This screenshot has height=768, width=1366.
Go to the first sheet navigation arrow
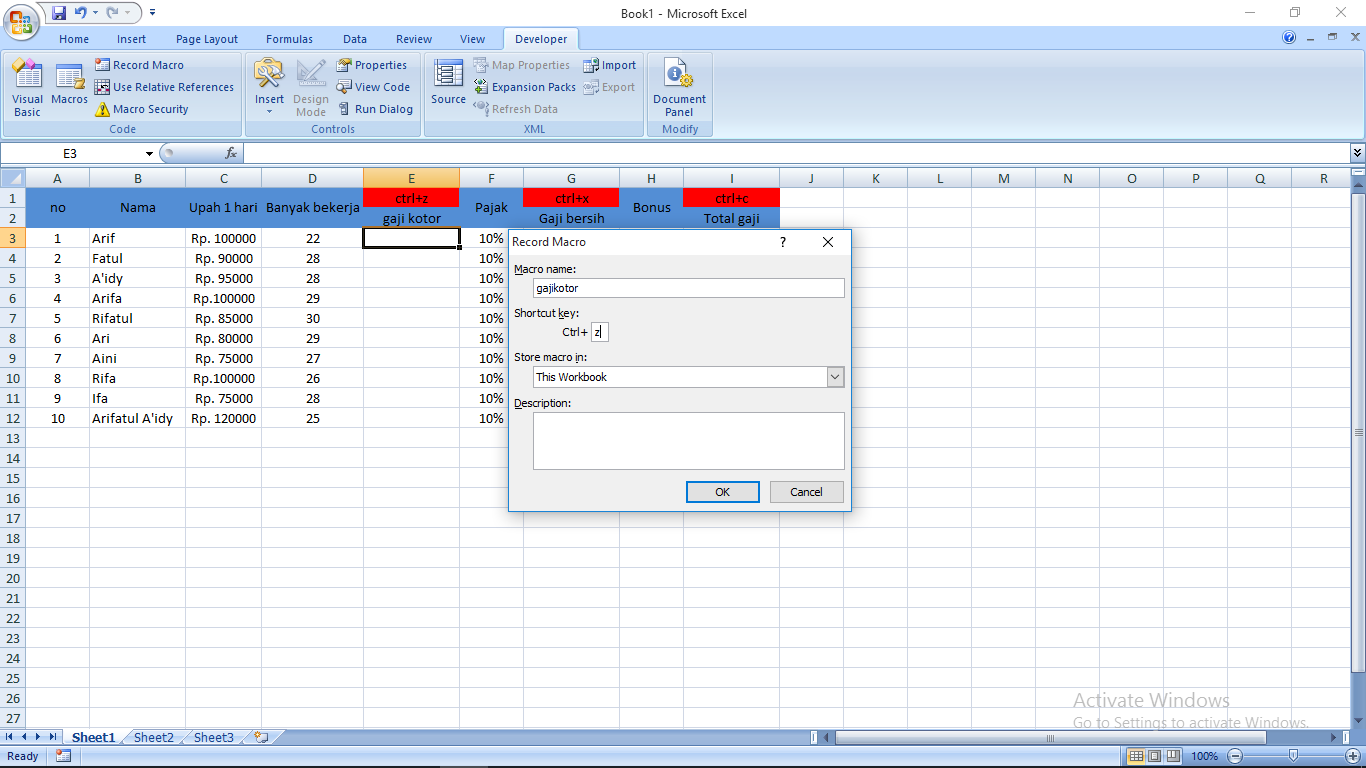click(x=10, y=737)
